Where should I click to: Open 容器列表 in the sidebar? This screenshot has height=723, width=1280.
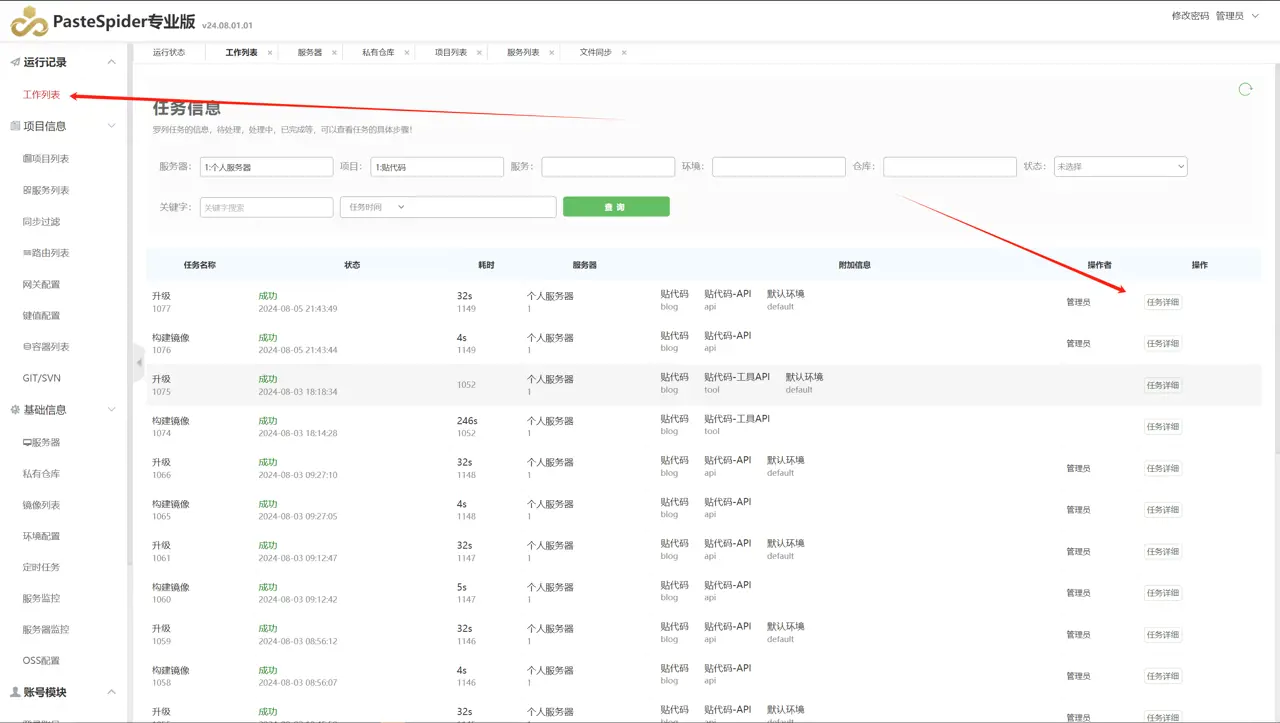(x=46, y=347)
